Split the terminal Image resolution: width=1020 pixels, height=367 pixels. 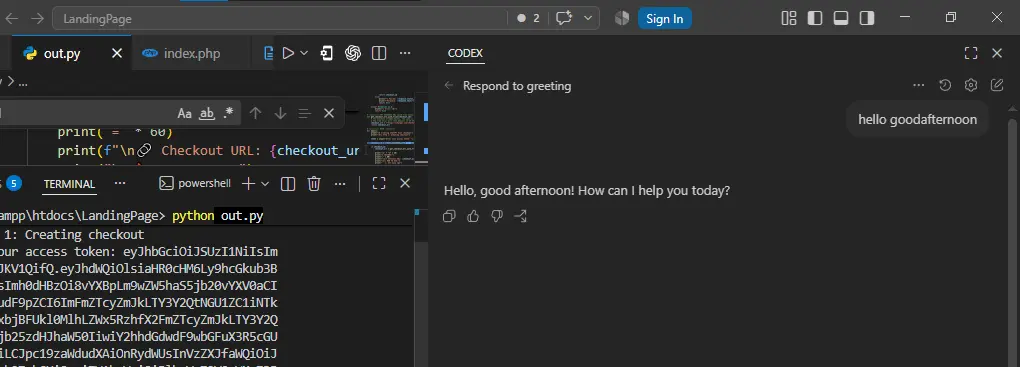[x=288, y=184]
